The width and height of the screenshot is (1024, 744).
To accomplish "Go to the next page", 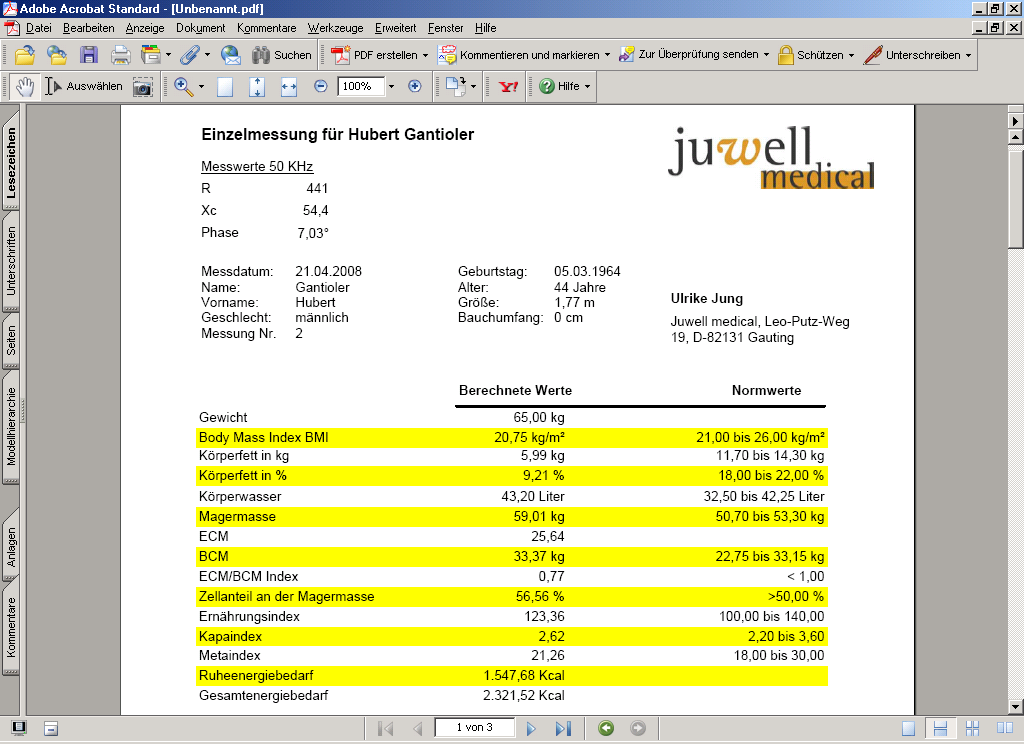I will tap(531, 728).
